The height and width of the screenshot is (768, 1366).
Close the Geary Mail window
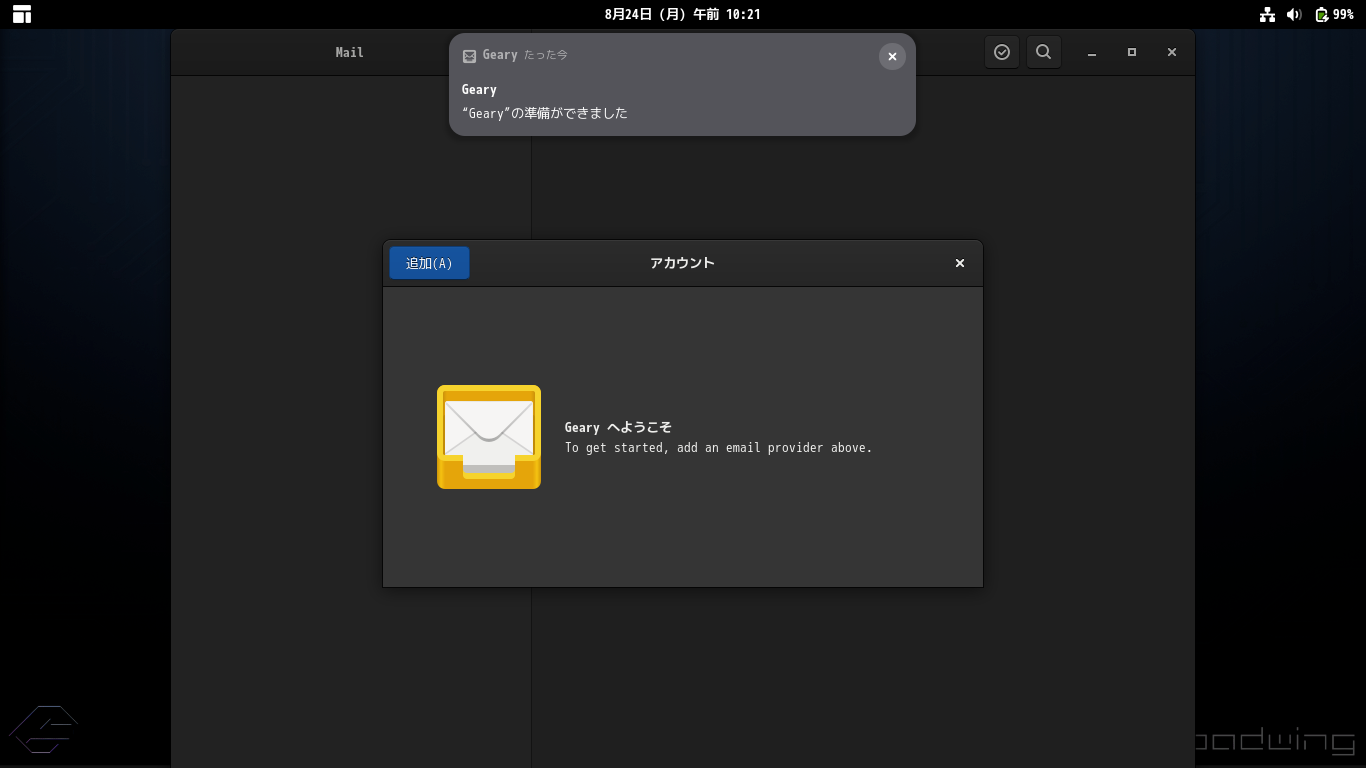[x=1172, y=52]
